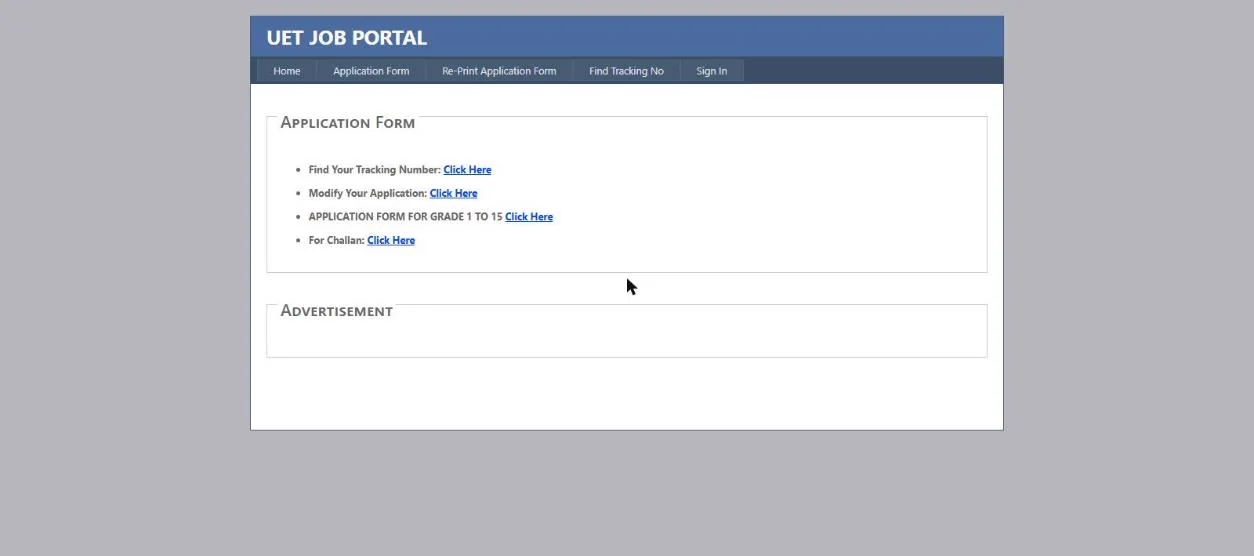Open Grade 1 to 15 application form link
The width and height of the screenshot is (1254, 556).
coord(529,216)
